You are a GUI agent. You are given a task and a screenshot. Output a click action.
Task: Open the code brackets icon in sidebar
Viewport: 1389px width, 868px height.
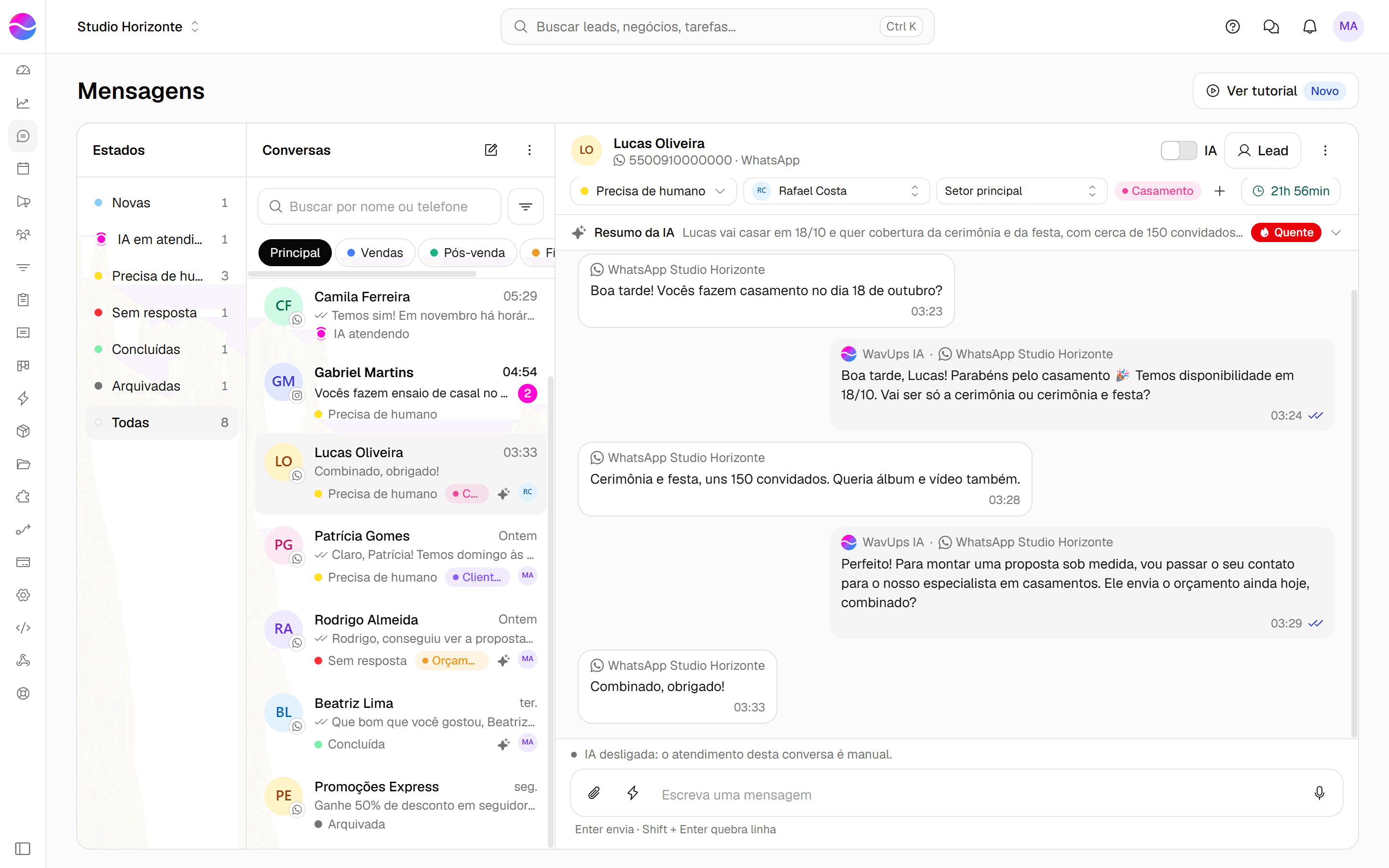click(x=23, y=627)
